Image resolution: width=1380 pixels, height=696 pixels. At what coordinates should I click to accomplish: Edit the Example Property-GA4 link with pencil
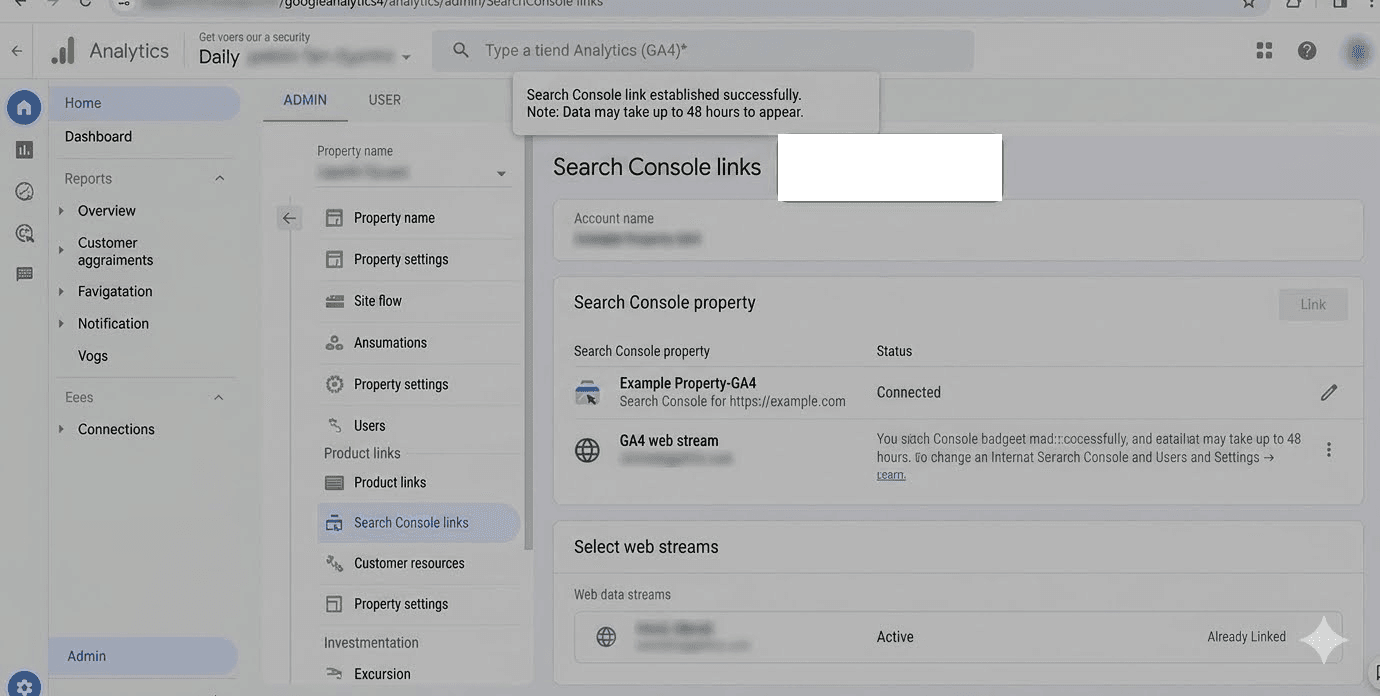1328,393
